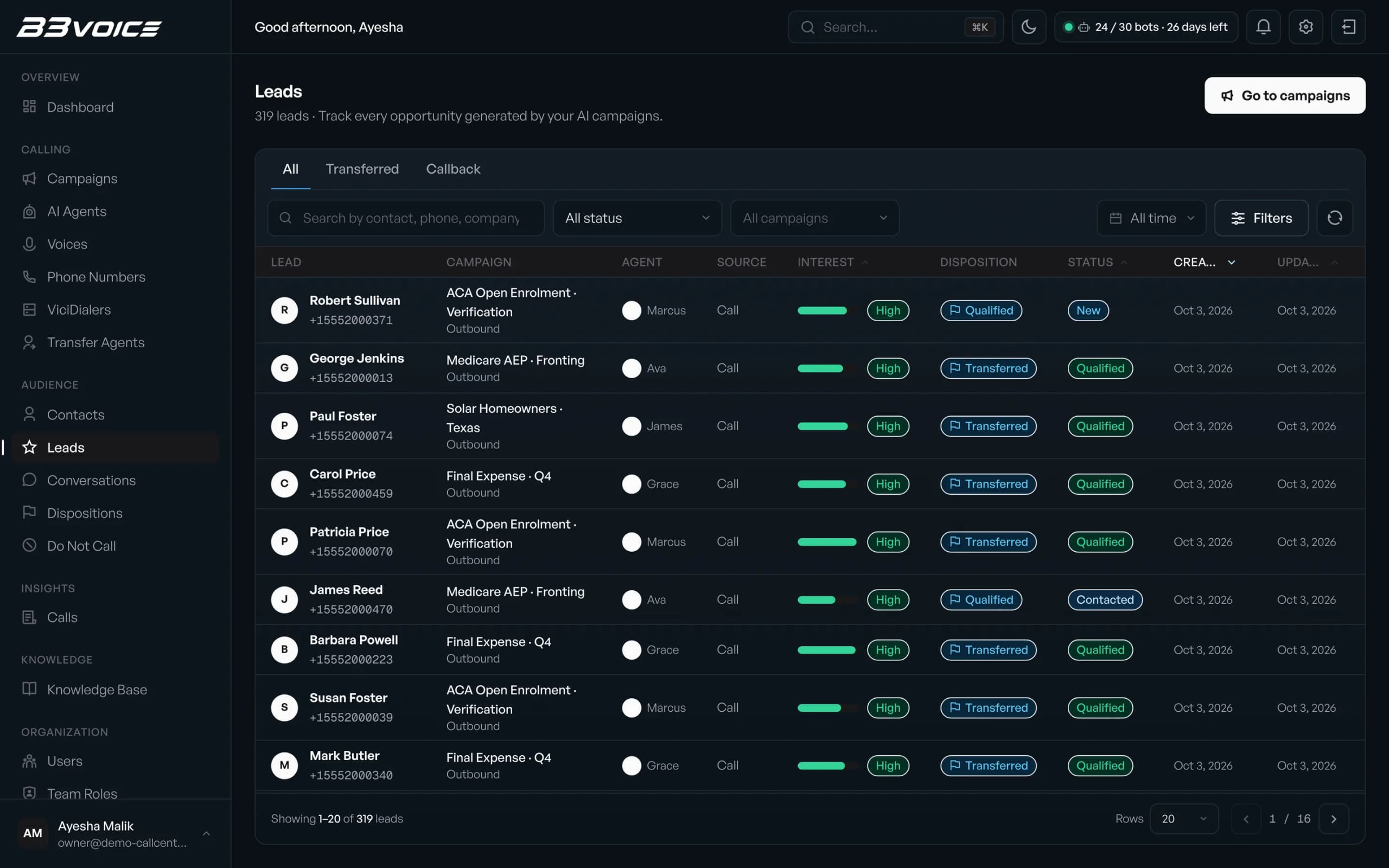
Task: Open Contacts in the sidebar
Action: tap(115, 414)
